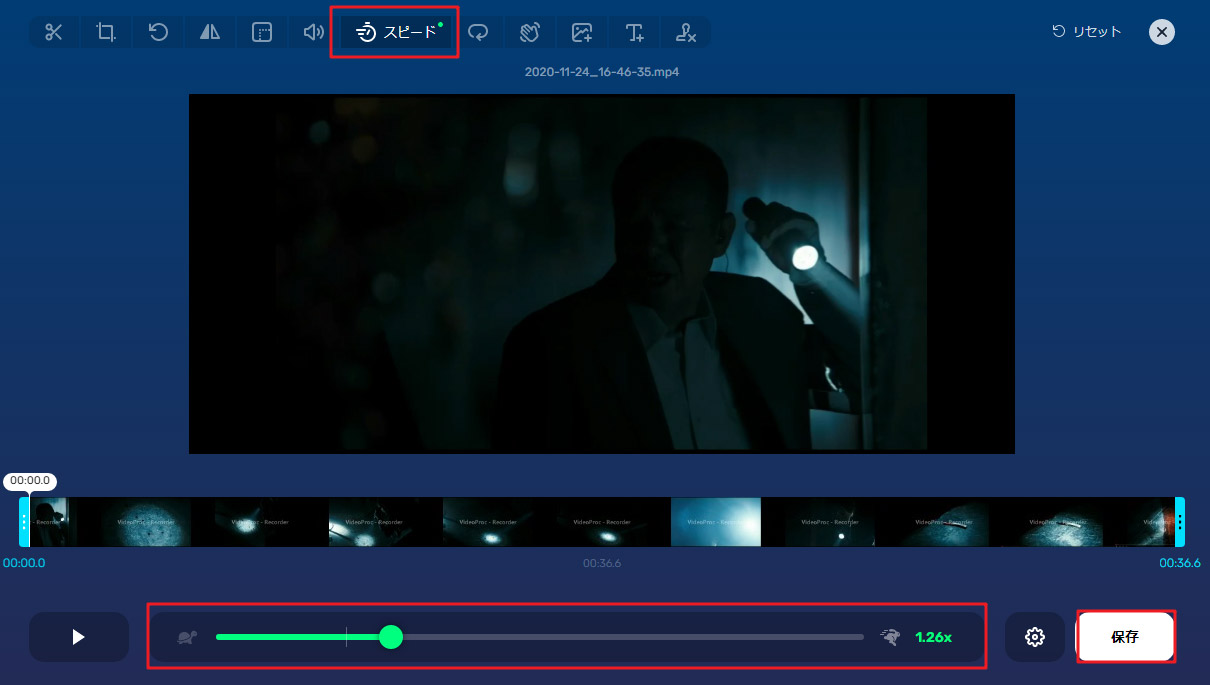This screenshot has width=1210, height=685.
Task: Click the 保存 save button
Action: [1125, 637]
